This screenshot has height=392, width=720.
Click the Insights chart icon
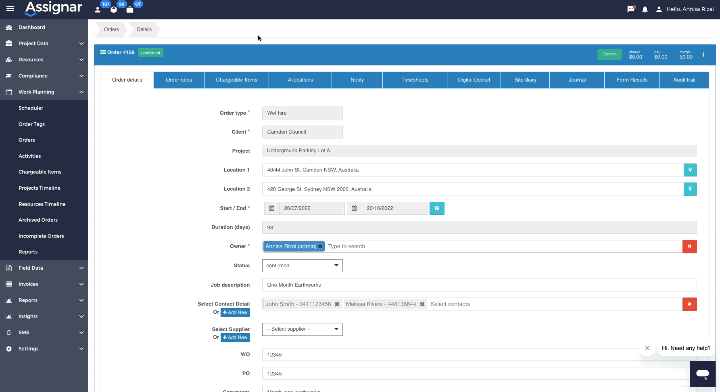(9, 316)
